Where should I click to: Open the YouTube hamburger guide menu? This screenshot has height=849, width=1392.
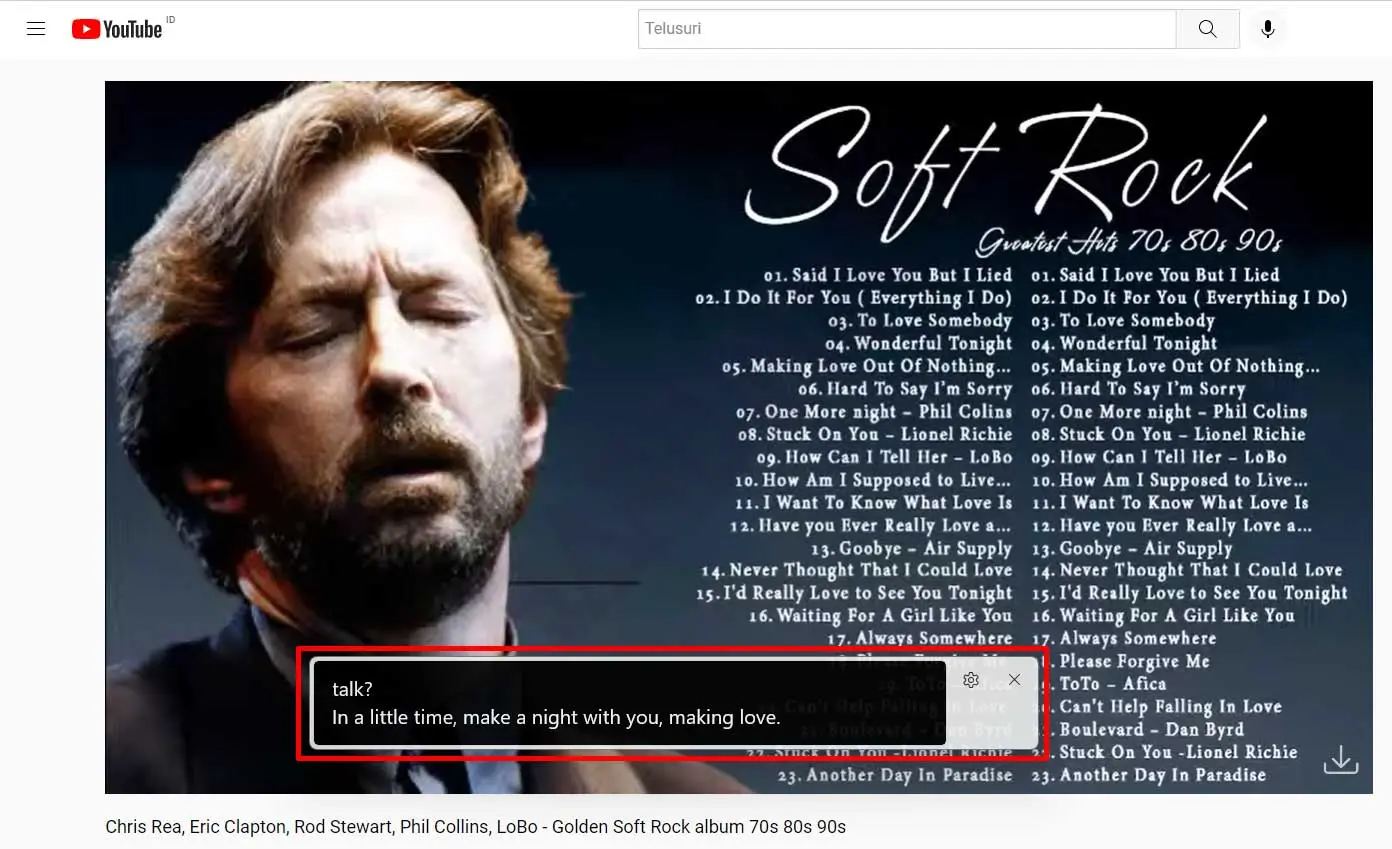coord(36,29)
